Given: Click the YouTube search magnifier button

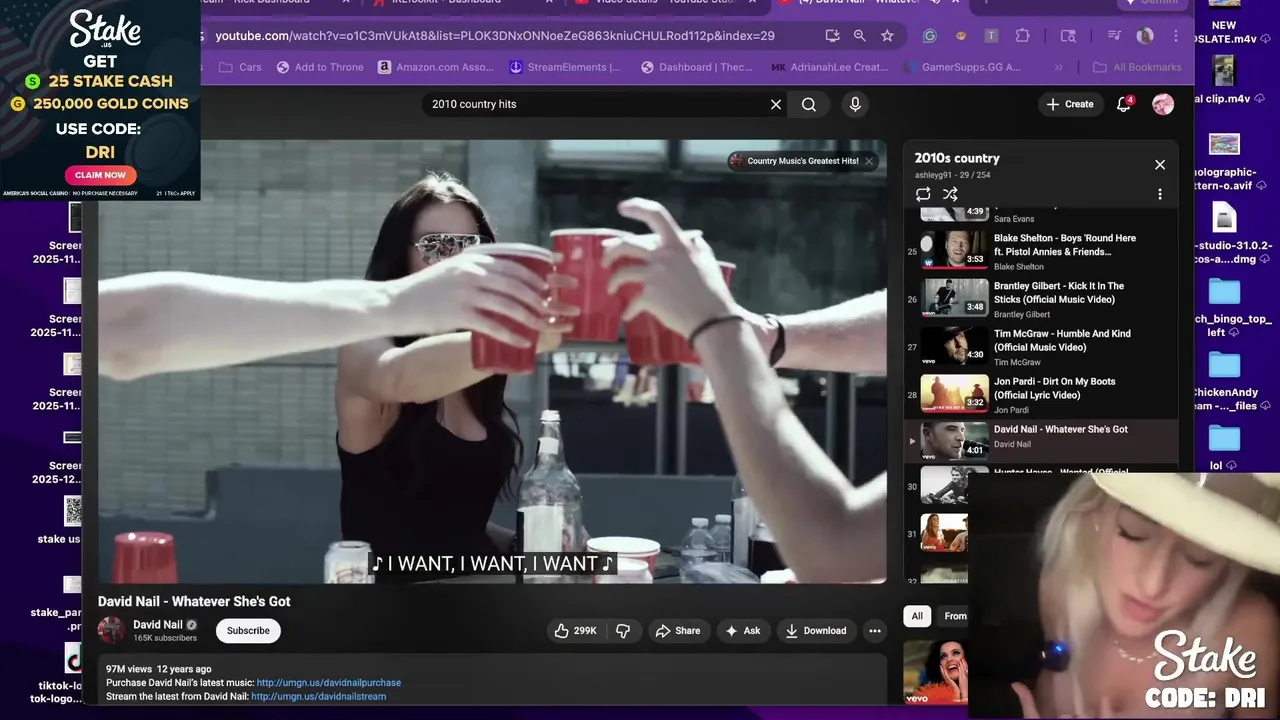Looking at the screenshot, I should (809, 104).
